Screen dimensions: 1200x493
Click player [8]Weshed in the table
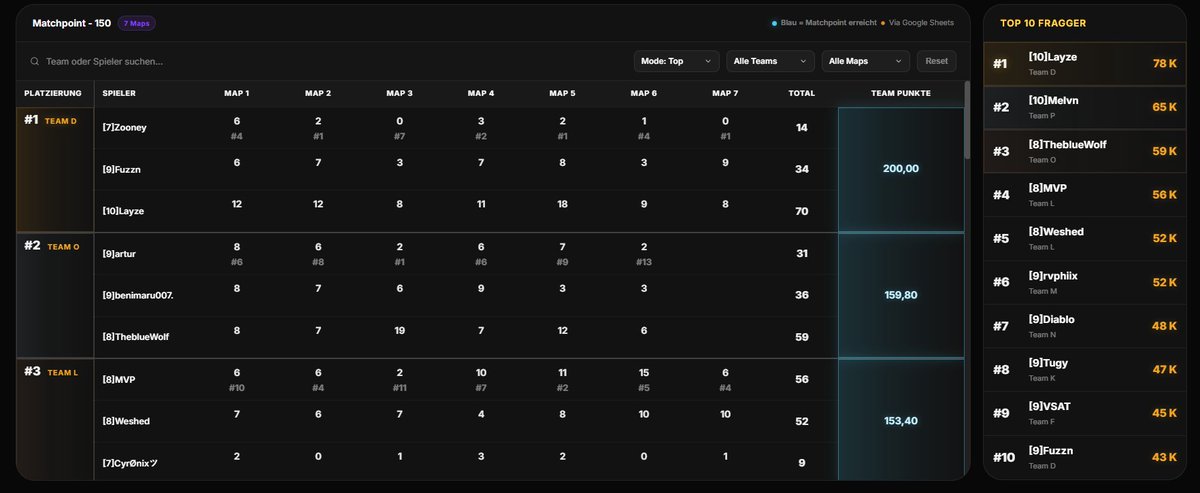tap(126, 421)
